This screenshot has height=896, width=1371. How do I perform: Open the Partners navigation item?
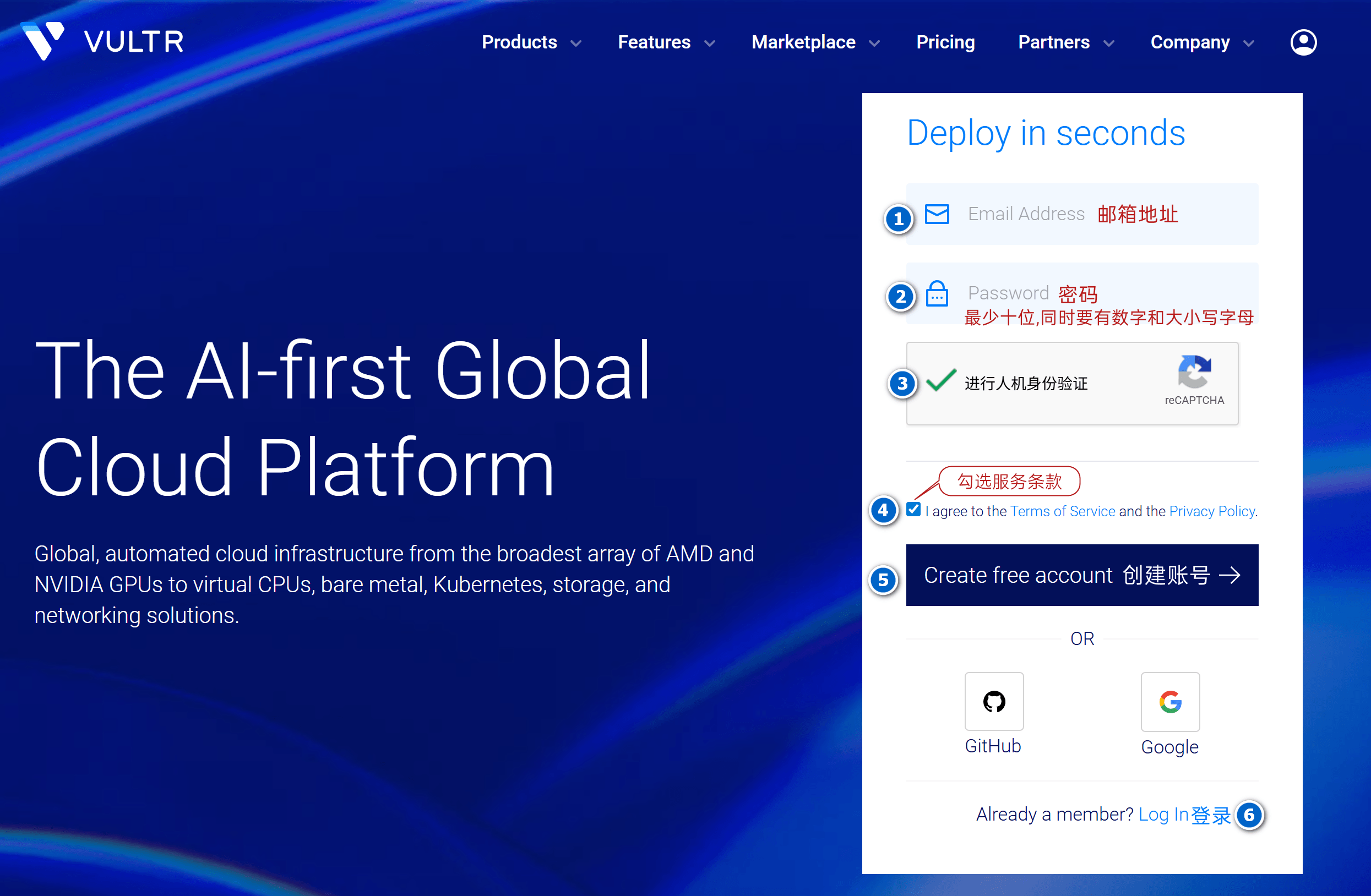[x=1054, y=42]
